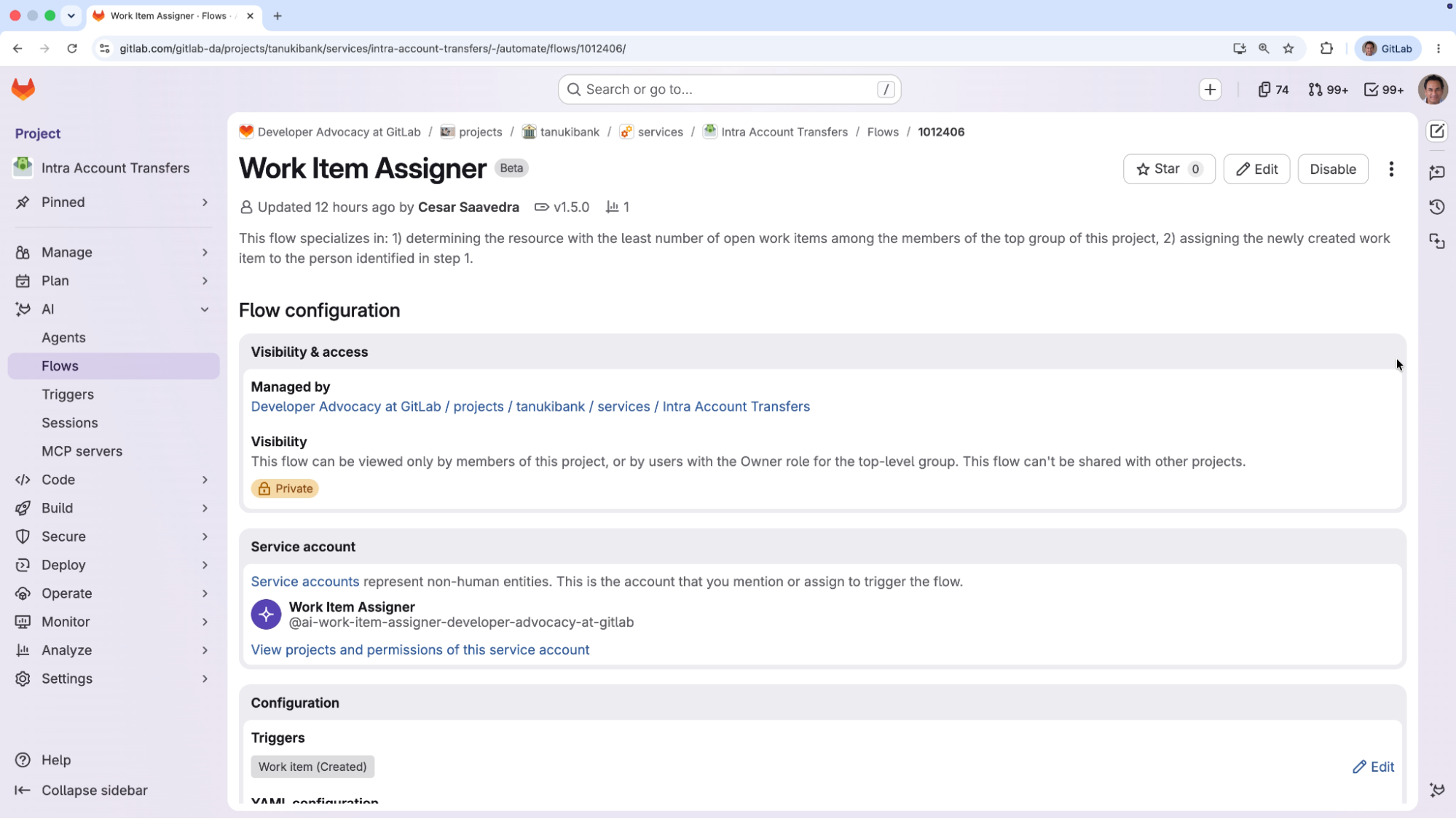Click browser zoom magnifier icon
Screen dimensions: 1456x819
click(x=1264, y=49)
